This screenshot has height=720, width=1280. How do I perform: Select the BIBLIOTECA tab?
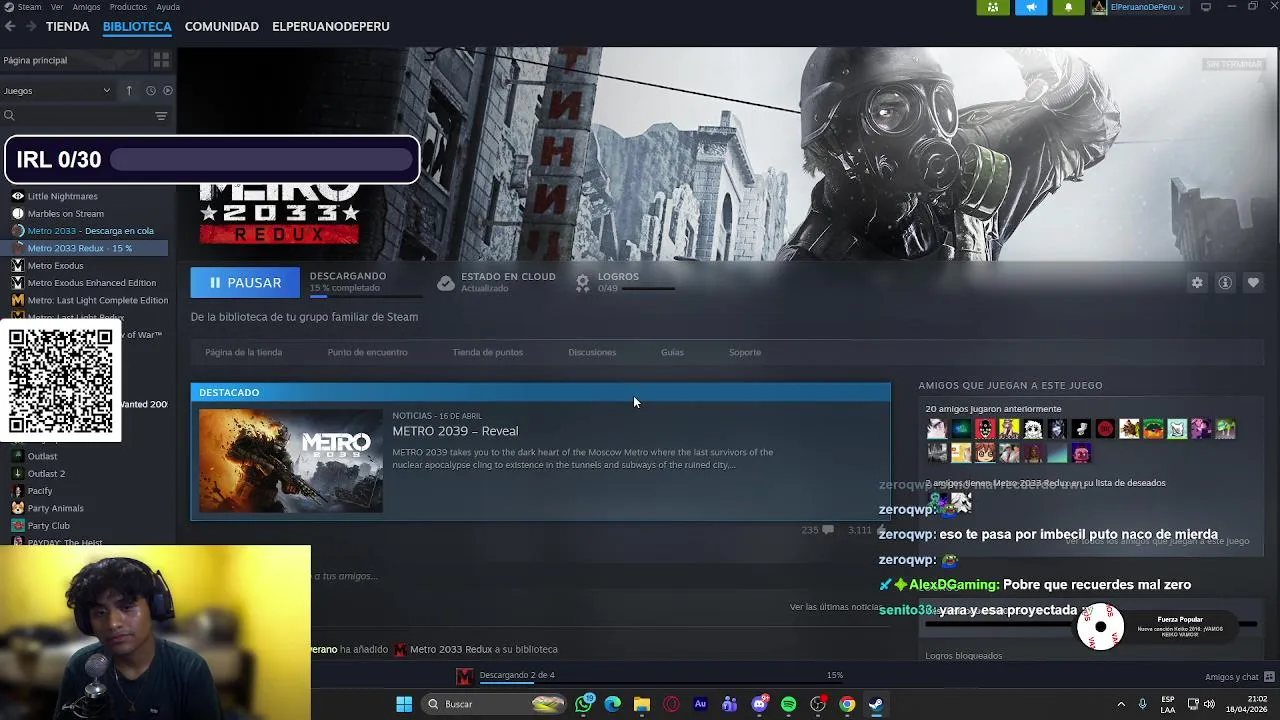click(137, 27)
